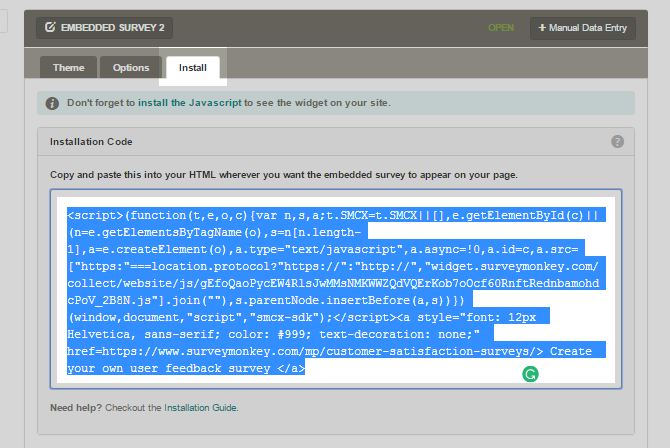Click the info icon in the Javascript notice
The width and height of the screenshot is (670, 448).
[x=52, y=103]
